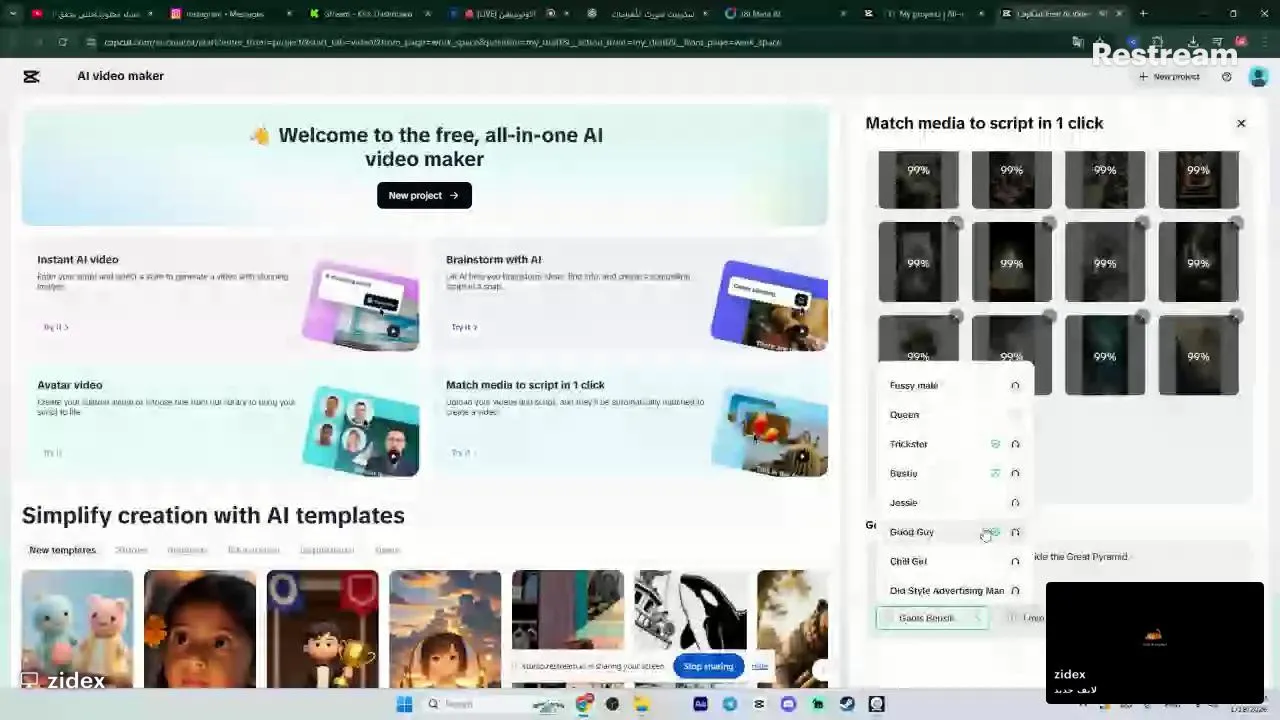1280x720 pixels.
Task: Switch to the Instagram Messages browser tab
Action: pyautogui.click(x=230, y=14)
